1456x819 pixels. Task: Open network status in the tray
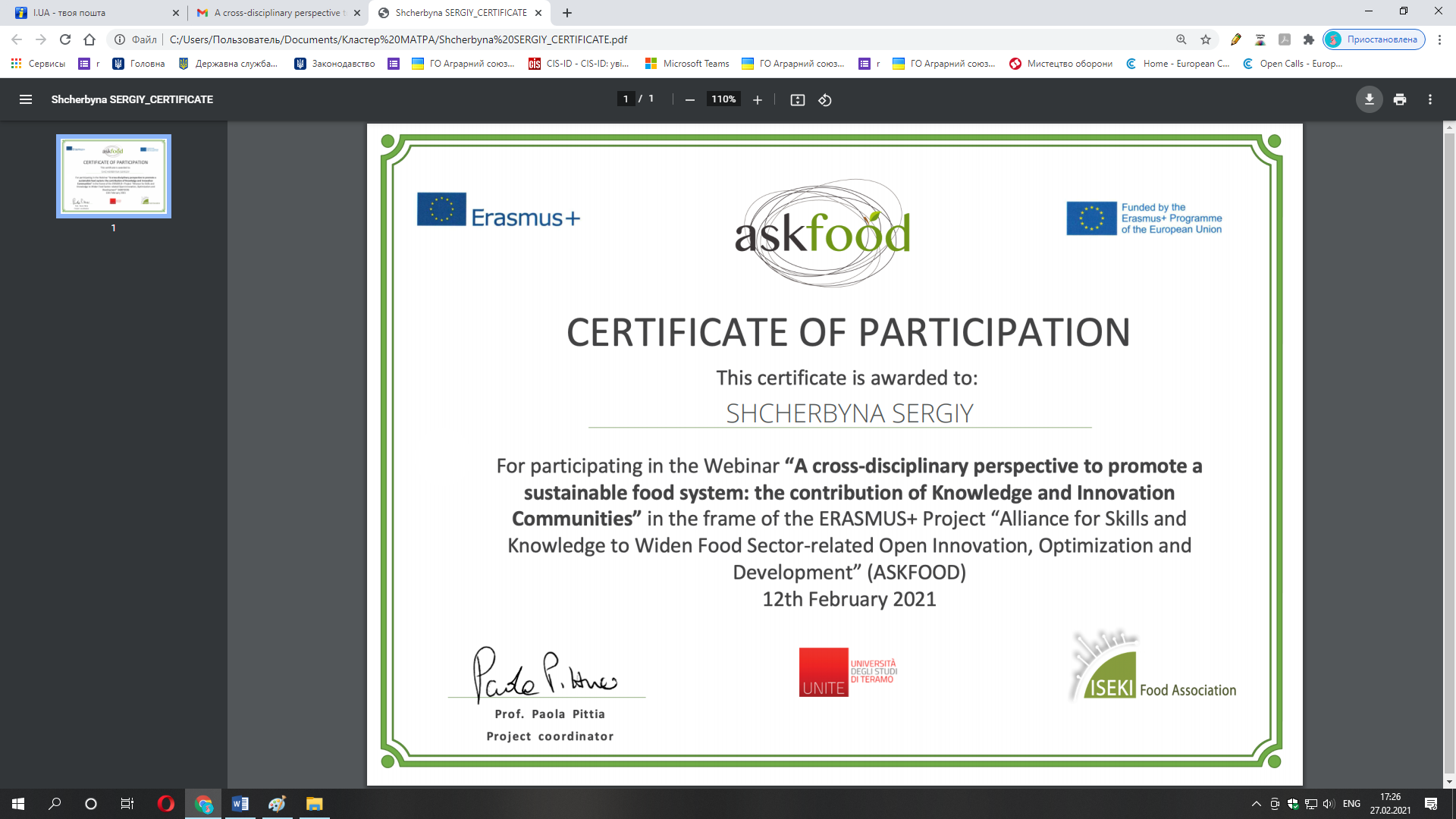(x=1311, y=804)
